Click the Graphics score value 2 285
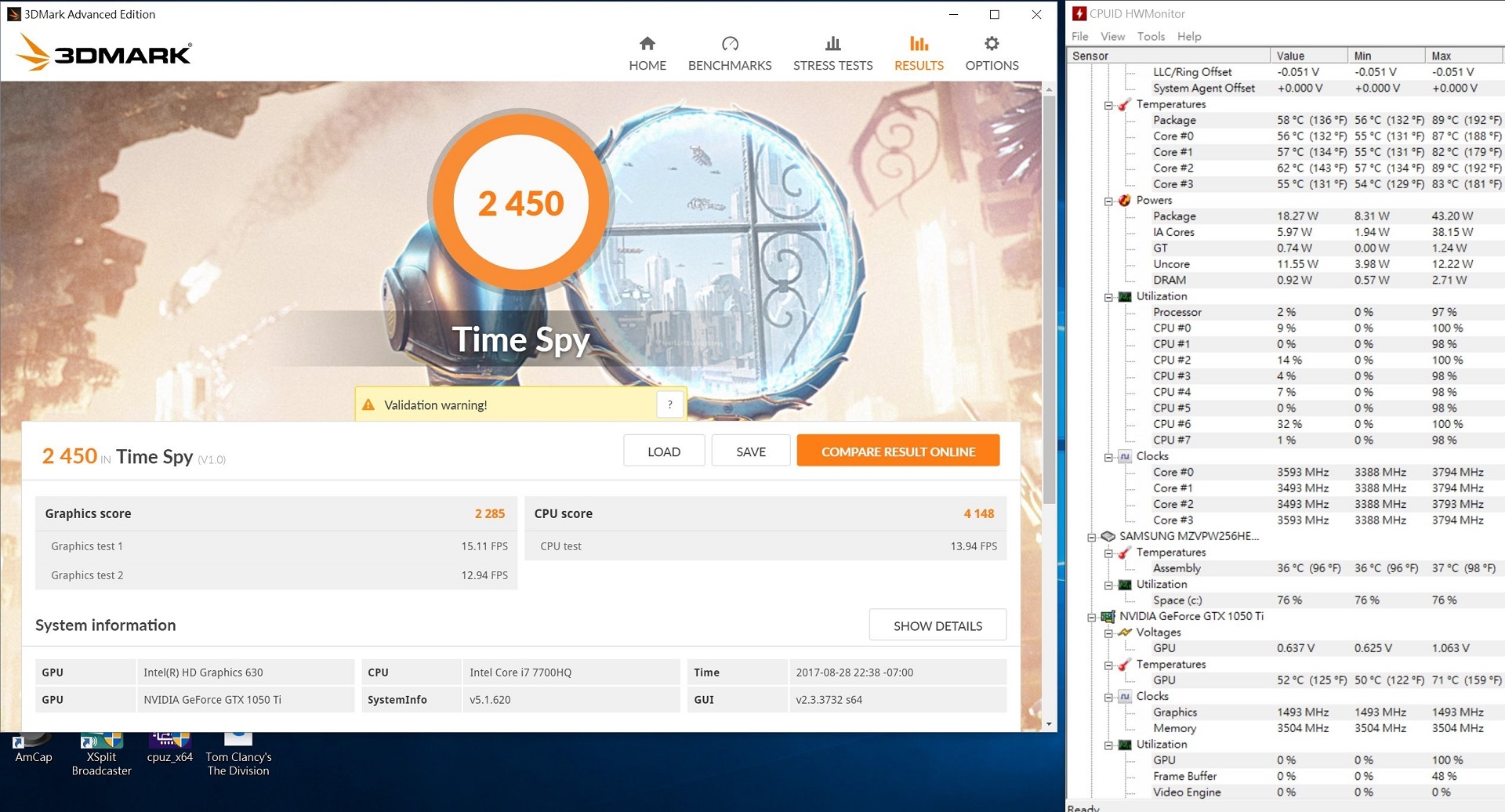 pos(489,513)
